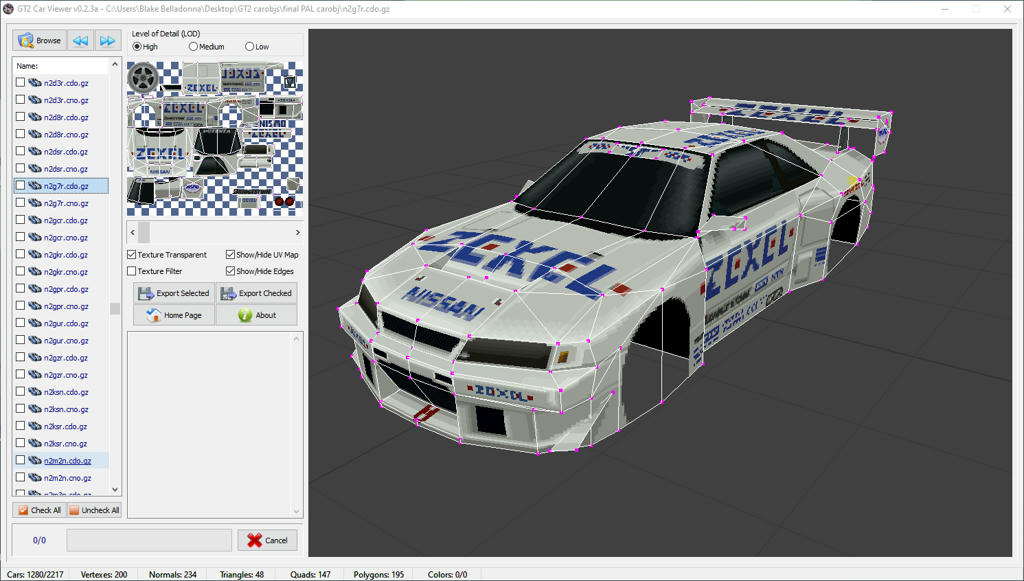The height and width of the screenshot is (581, 1024).
Task: Check the n2d3r.cdo.gz checkbox
Action: [x=20, y=82]
